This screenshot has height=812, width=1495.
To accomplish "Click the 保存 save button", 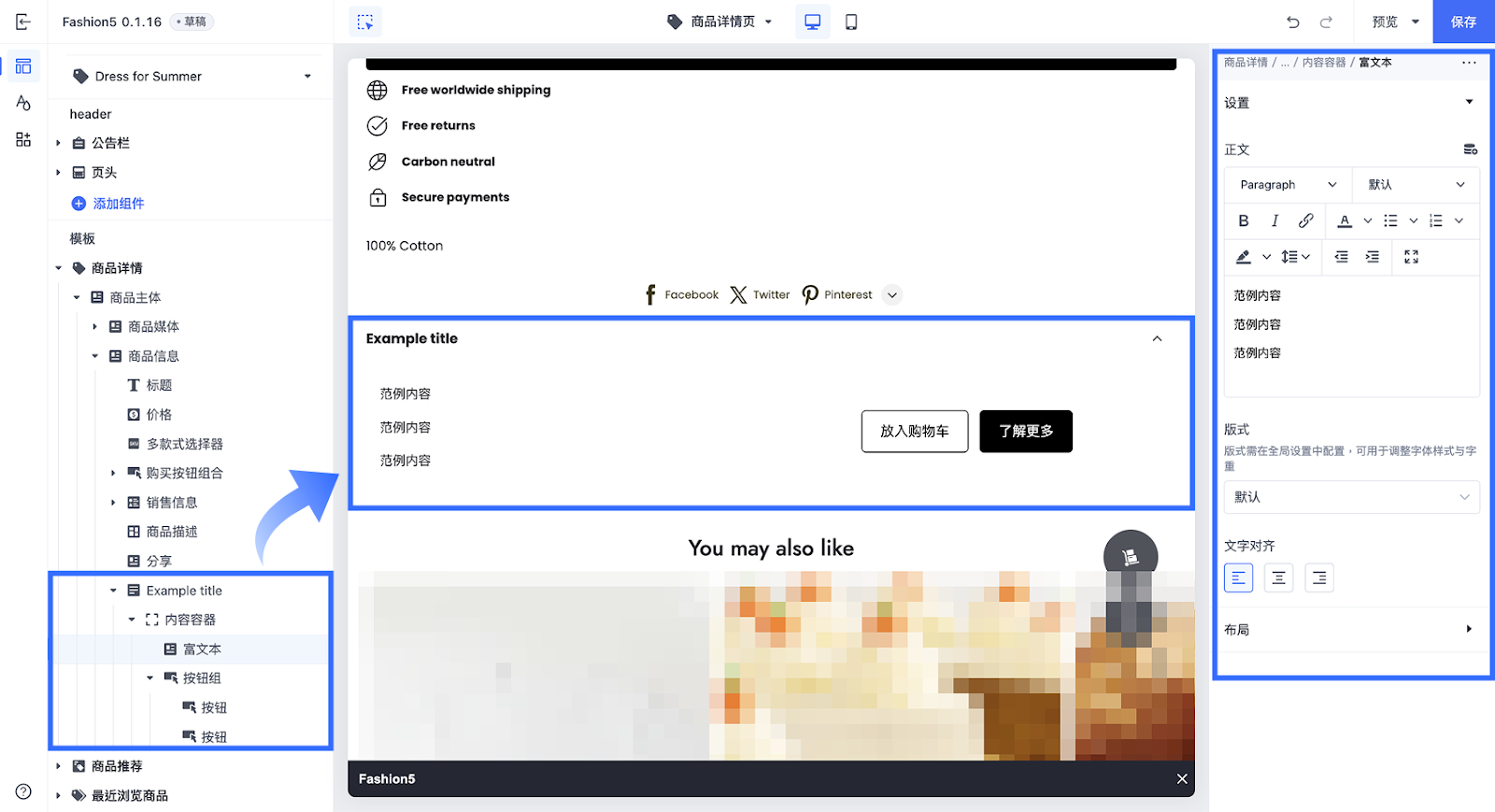I will click(1463, 21).
